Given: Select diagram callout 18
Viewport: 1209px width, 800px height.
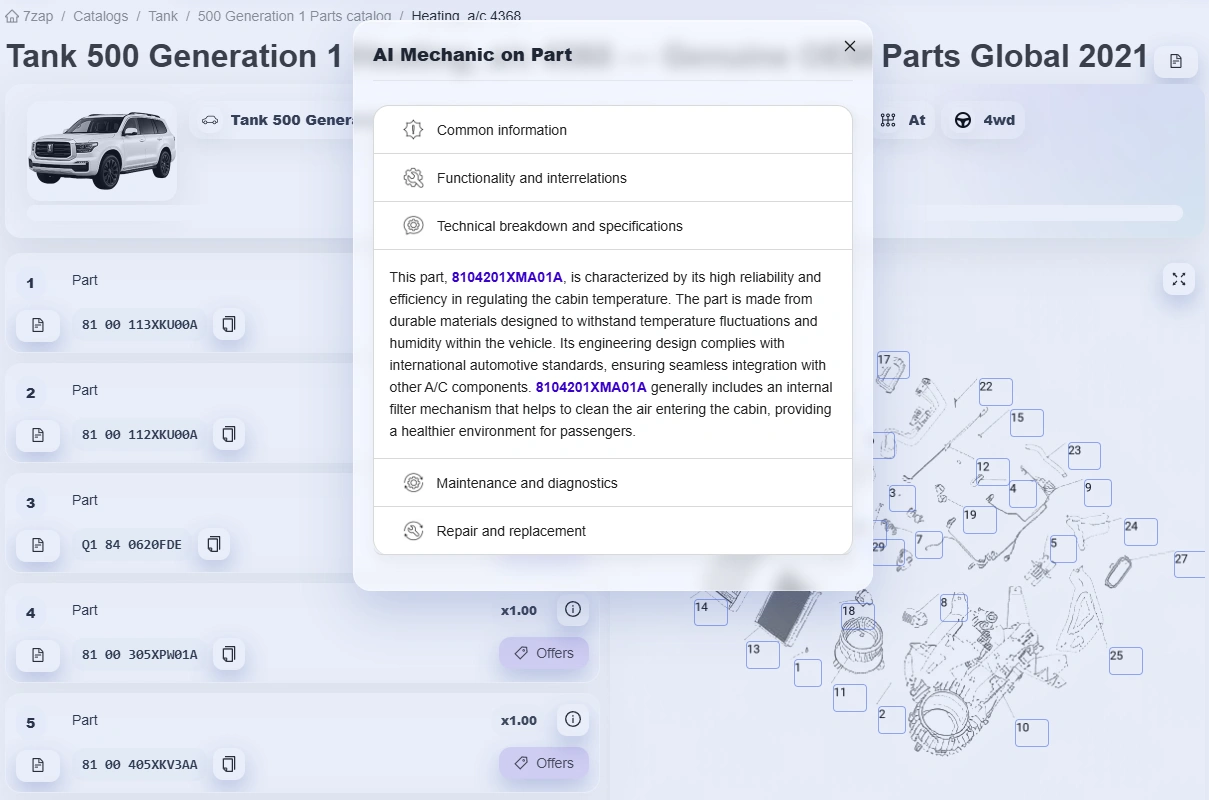Looking at the screenshot, I should click(x=858, y=616).
